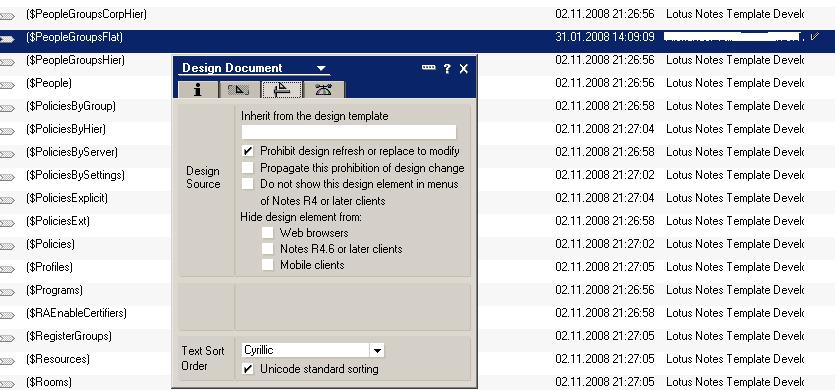Click the ($People) view entry

pyautogui.click(x=48, y=83)
